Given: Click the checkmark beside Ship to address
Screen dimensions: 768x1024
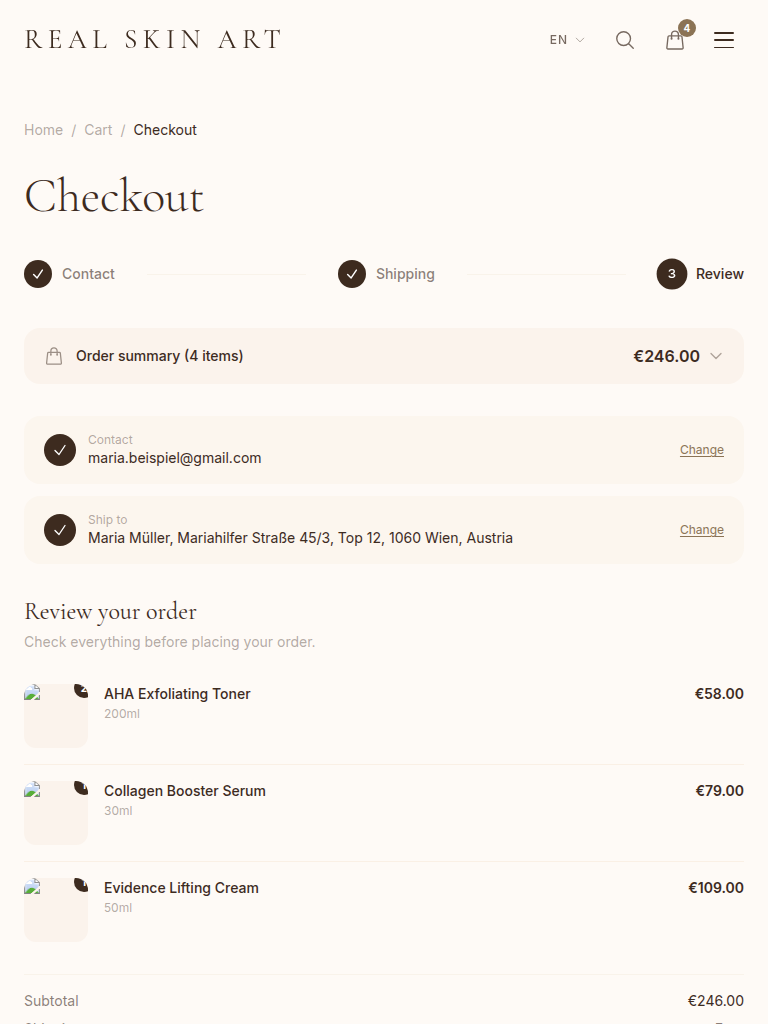Looking at the screenshot, I should tap(60, 530).
